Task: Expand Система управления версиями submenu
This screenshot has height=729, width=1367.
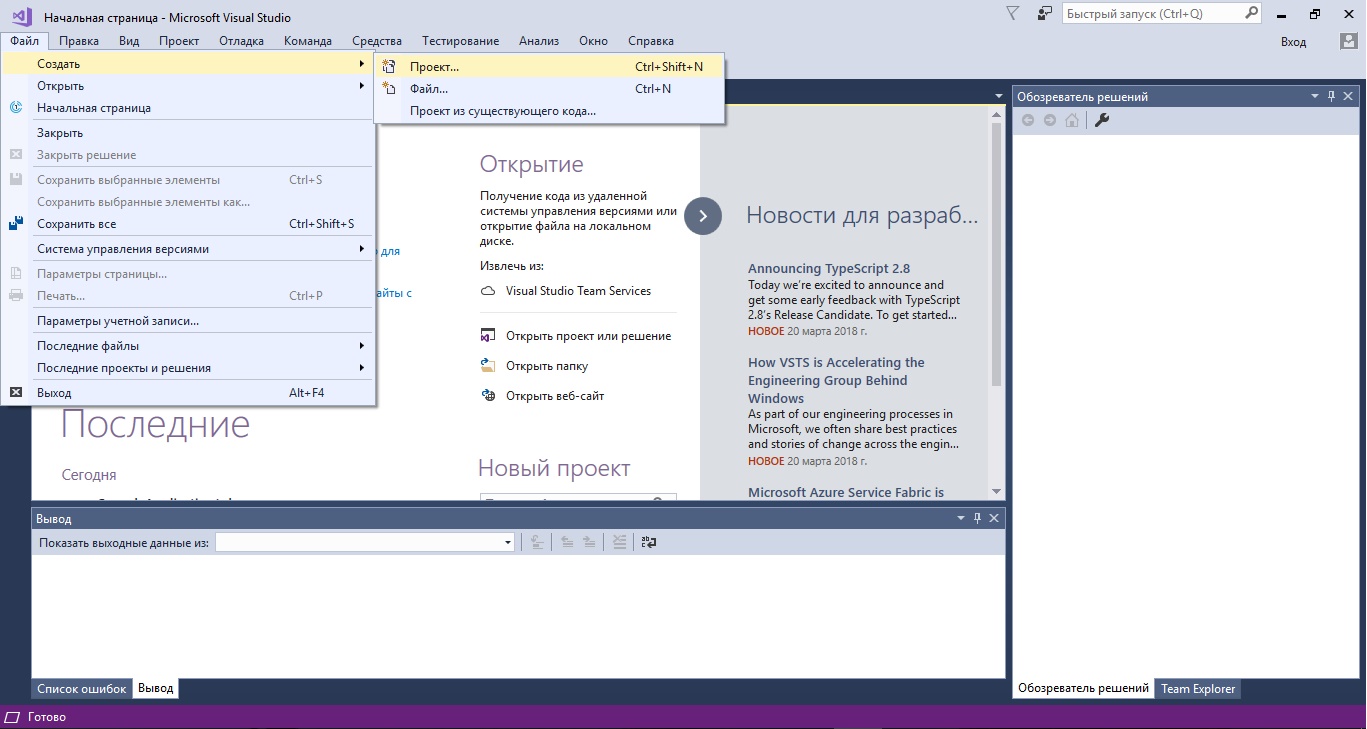Action: (x=189, y=249)
